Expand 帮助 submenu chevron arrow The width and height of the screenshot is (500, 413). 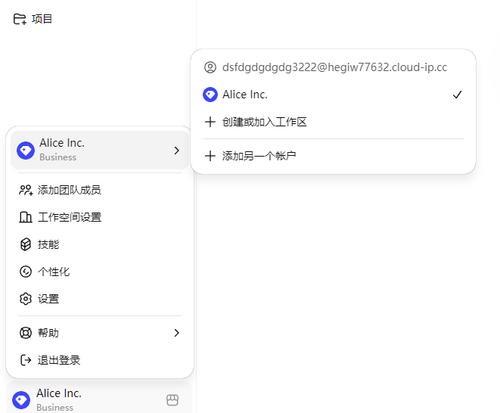point(177,333)
